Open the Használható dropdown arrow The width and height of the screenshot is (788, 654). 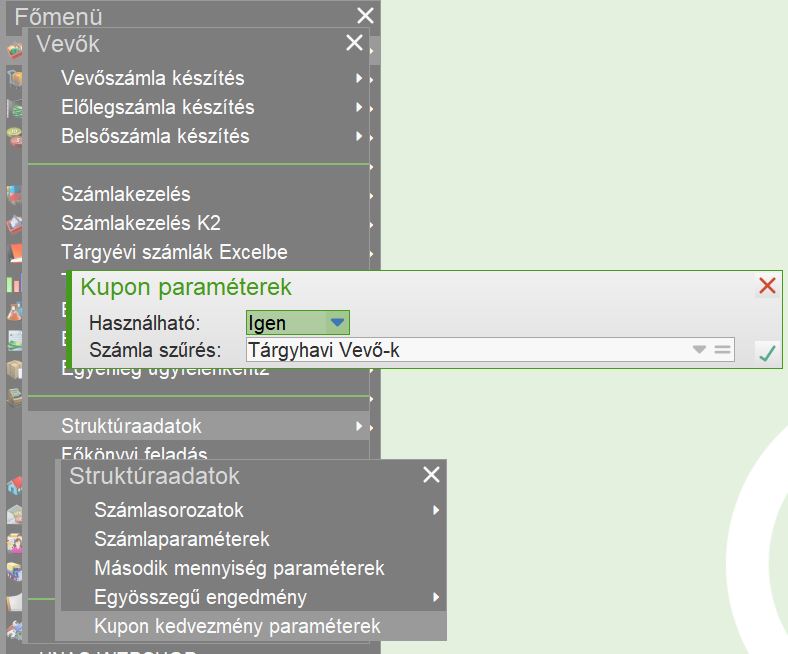[x=337, y=322]
